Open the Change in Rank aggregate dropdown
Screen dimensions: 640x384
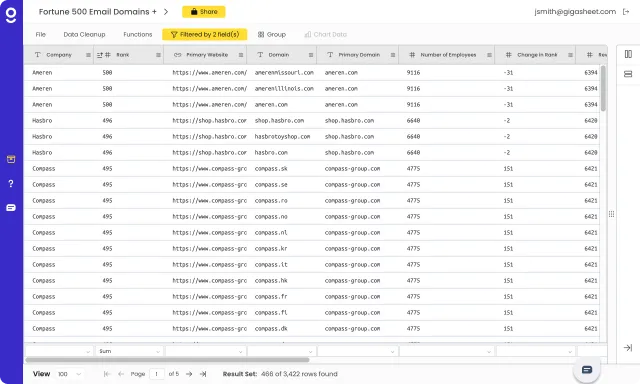[536, 351]
